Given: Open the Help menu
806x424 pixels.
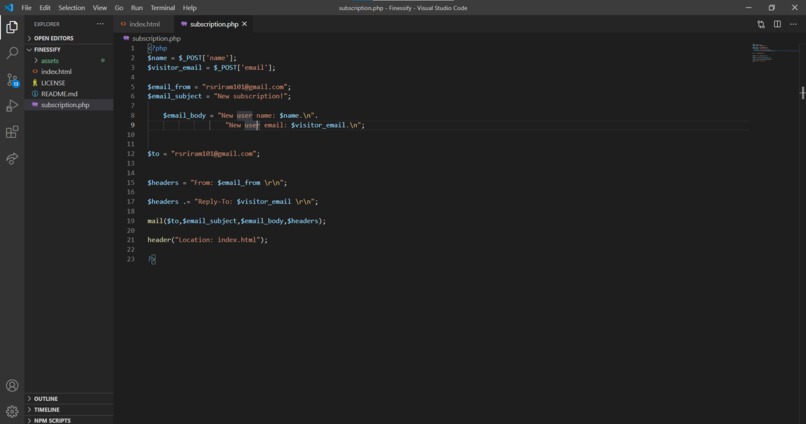Looking at the screenshot, I should (x=190, y=8).
